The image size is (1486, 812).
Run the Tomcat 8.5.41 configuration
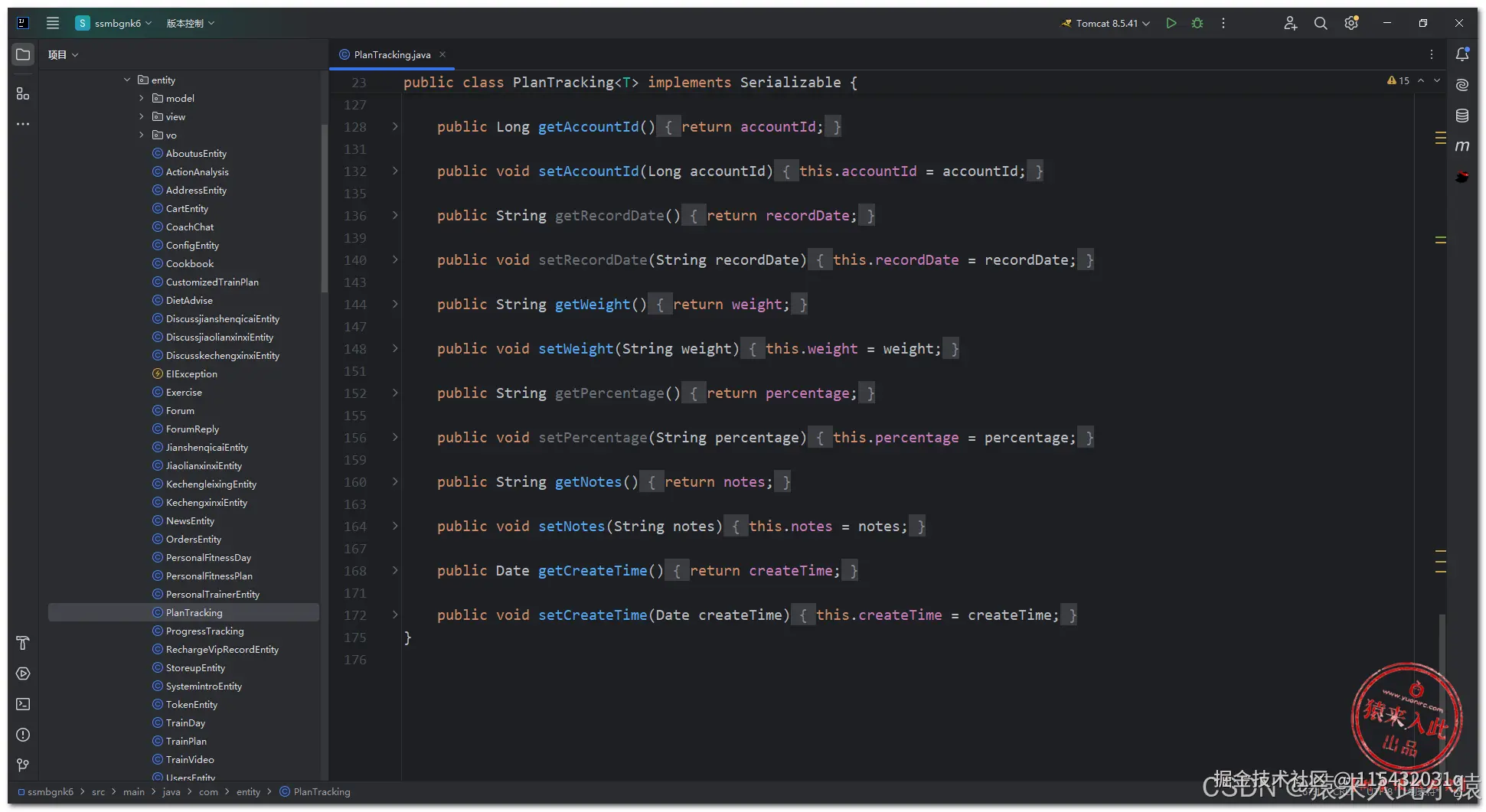tap(1171, 23)
